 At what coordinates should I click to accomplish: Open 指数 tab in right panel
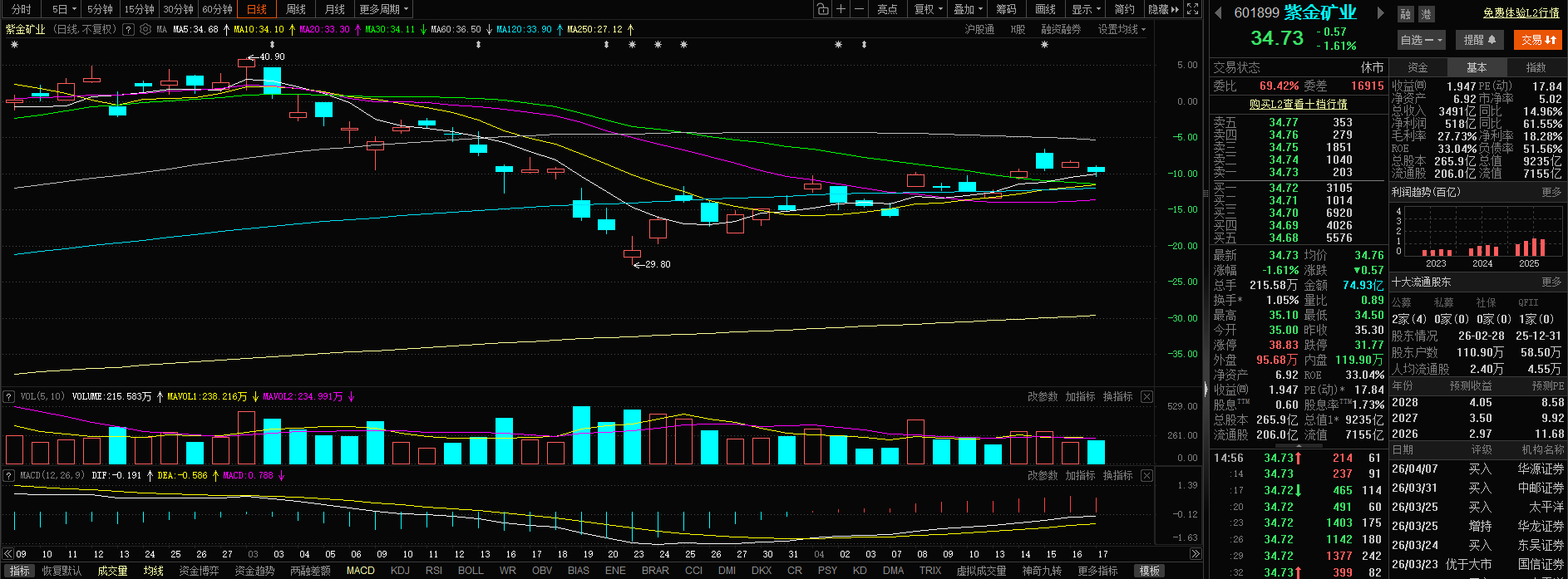click(1536, 67)
